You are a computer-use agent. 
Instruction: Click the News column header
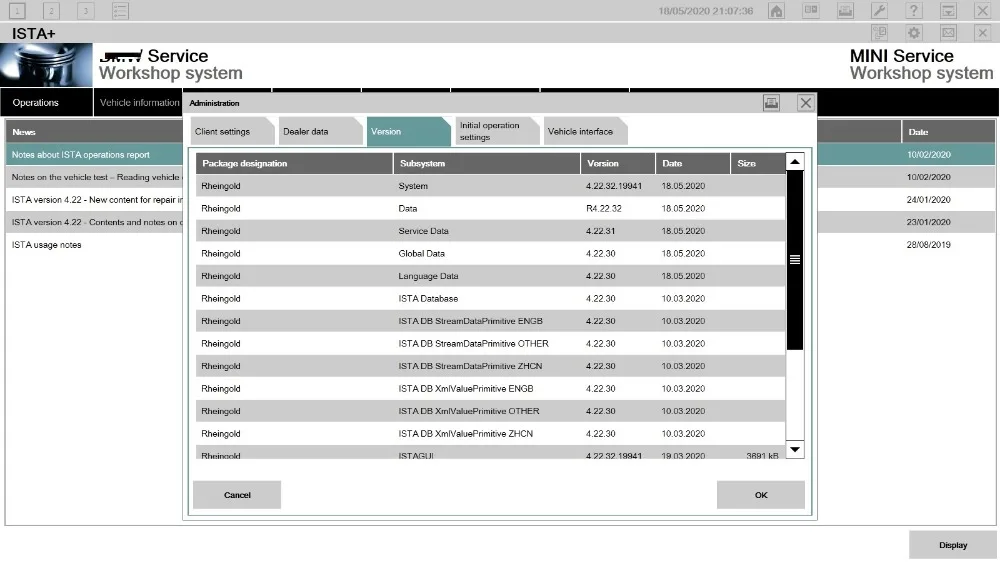[x=94, y=132]
